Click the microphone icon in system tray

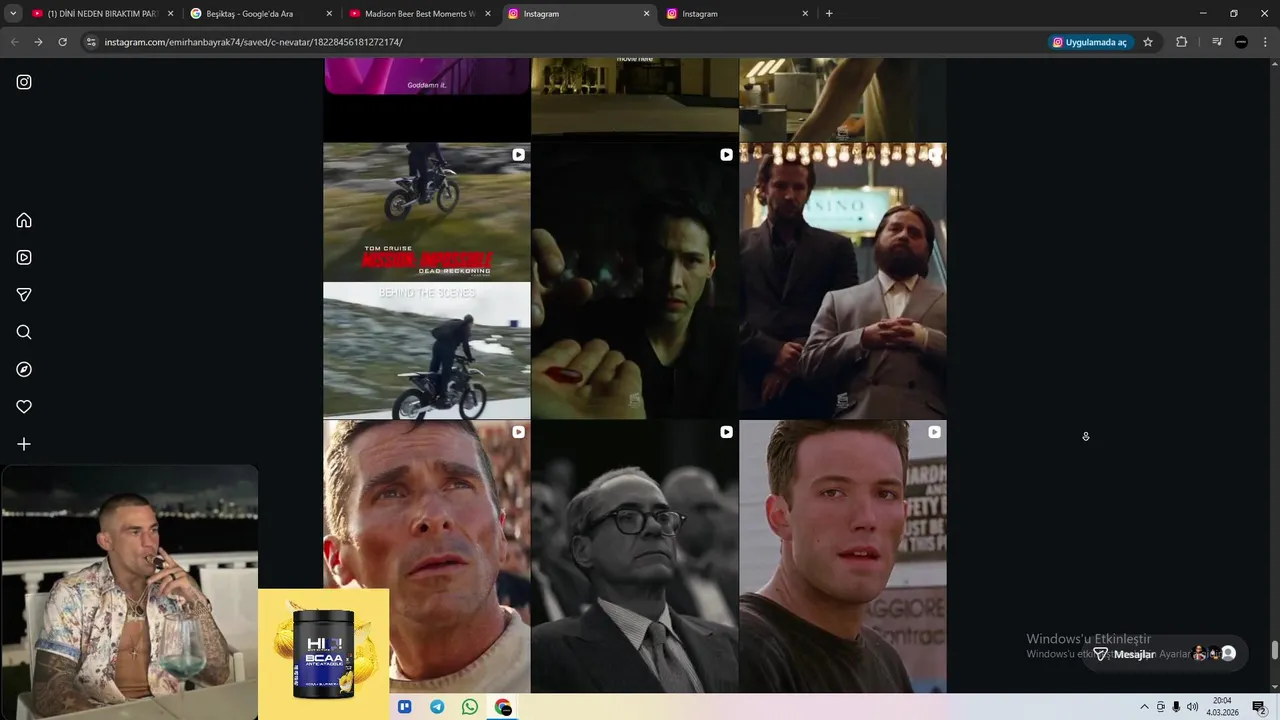point(1176,707)
